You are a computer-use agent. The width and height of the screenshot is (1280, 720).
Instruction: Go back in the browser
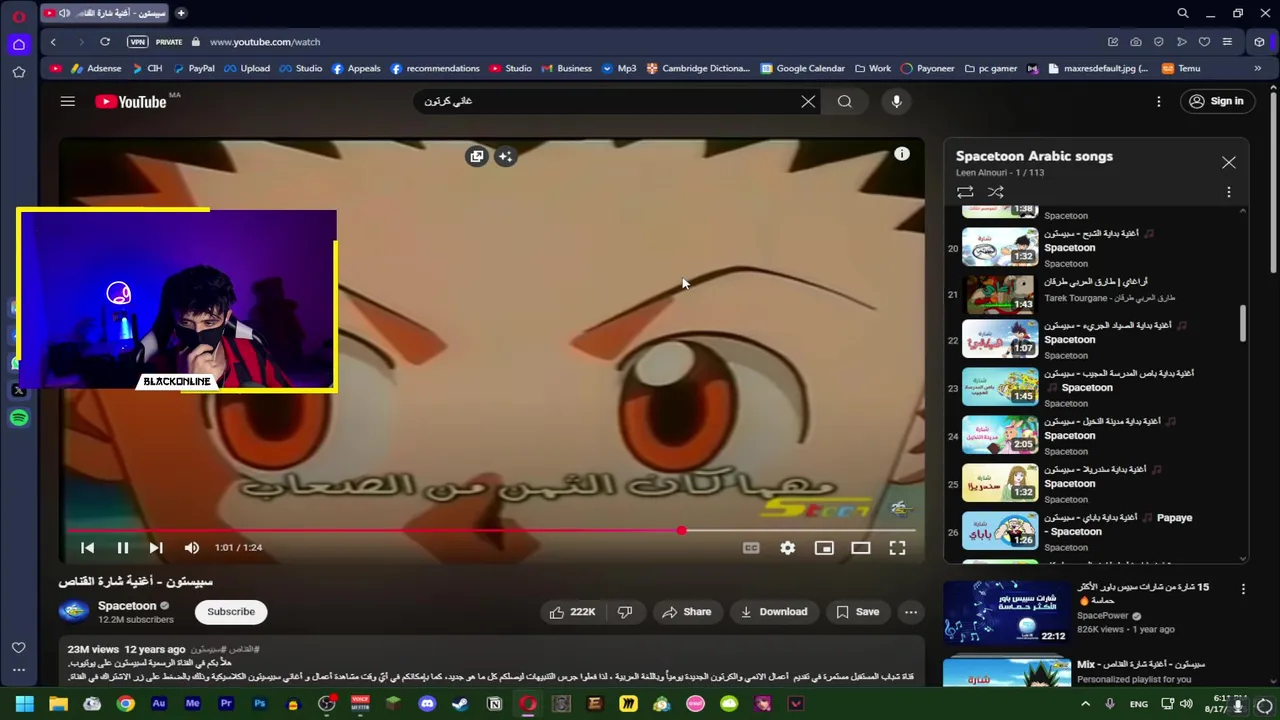(53, 42)
